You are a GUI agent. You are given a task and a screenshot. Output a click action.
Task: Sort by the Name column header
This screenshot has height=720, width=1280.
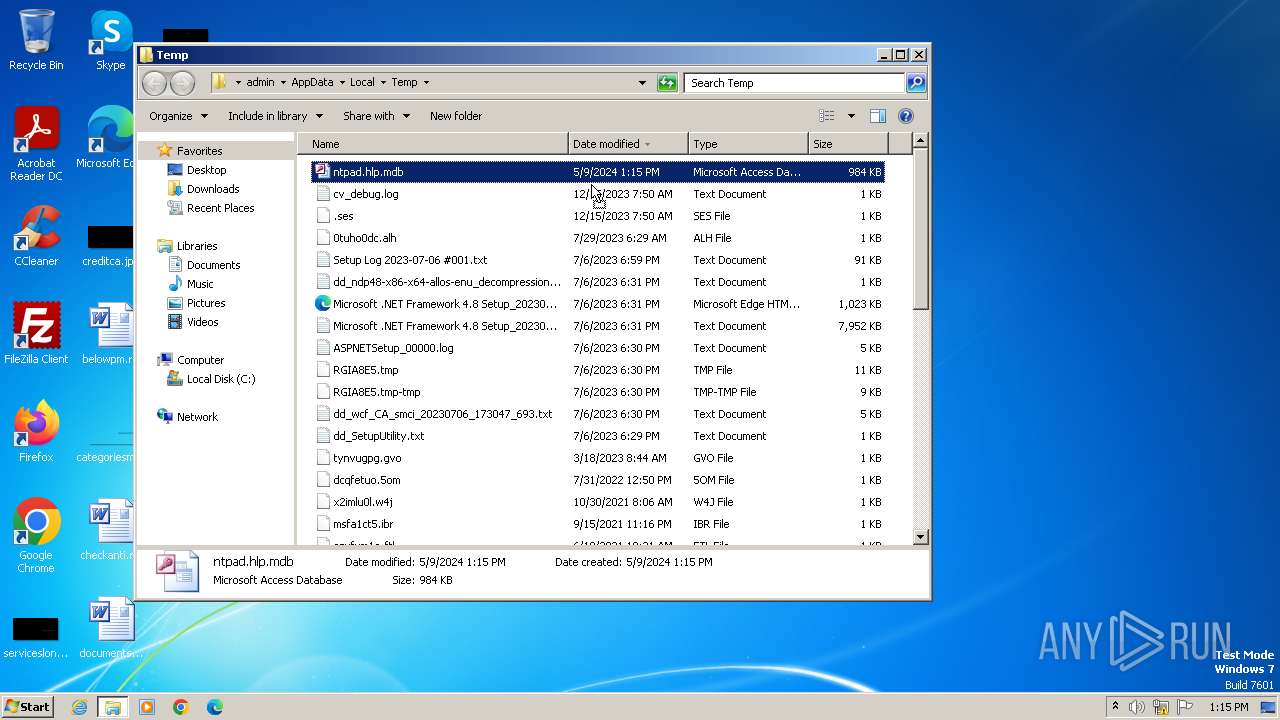pyautogui.click(x=433, y=144)
